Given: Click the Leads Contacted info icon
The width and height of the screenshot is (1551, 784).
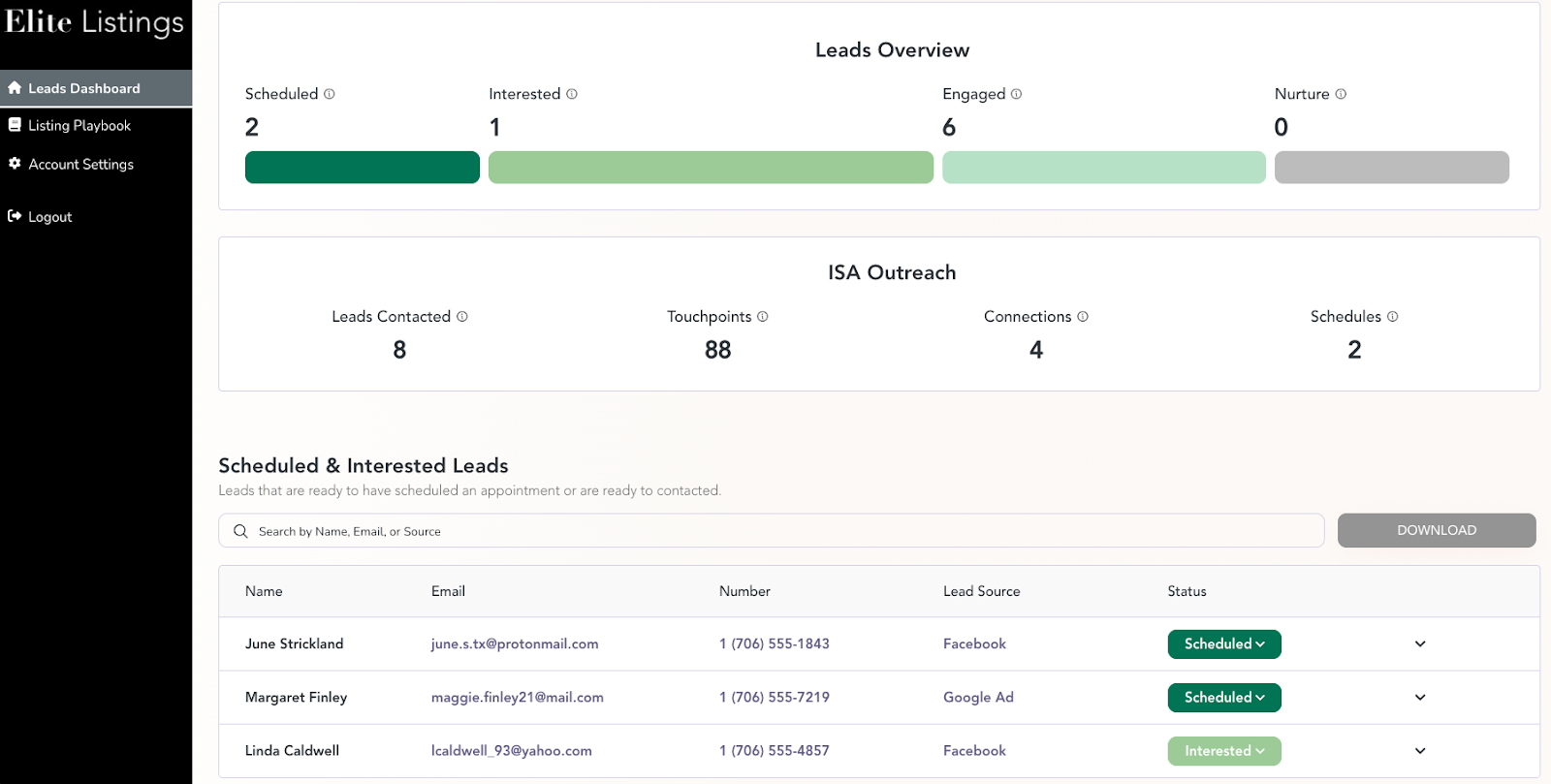Looking at the screenshot, I should coord(462,317).
